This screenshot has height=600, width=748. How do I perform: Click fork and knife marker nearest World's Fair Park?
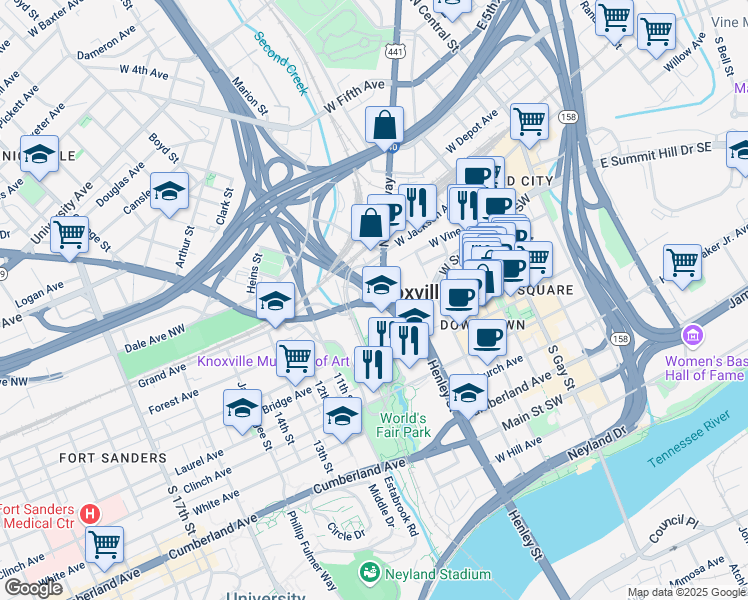[374, 367]
